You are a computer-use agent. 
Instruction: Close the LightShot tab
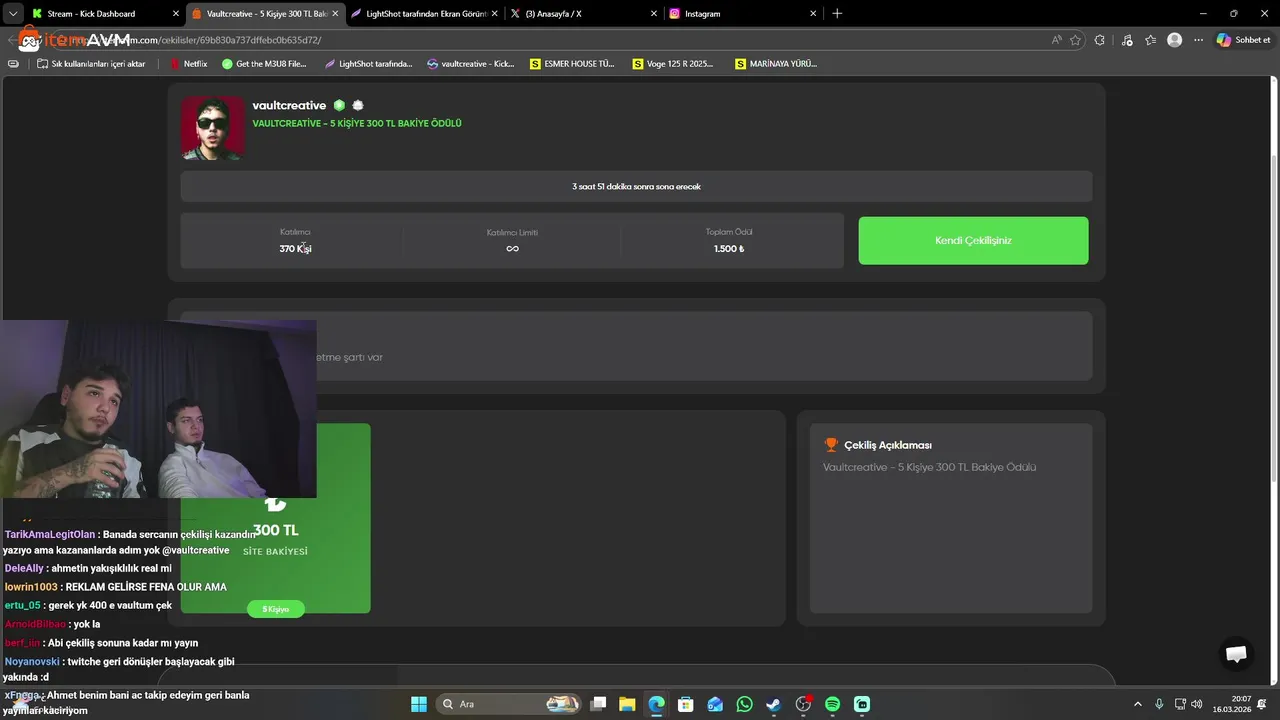(x=494, y=14)
